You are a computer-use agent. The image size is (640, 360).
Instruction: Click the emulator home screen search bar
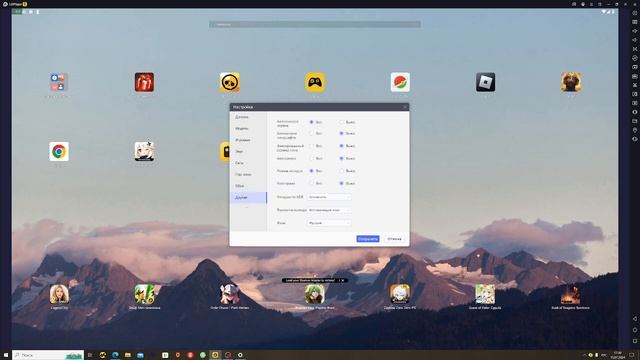(x=315, y=24)
